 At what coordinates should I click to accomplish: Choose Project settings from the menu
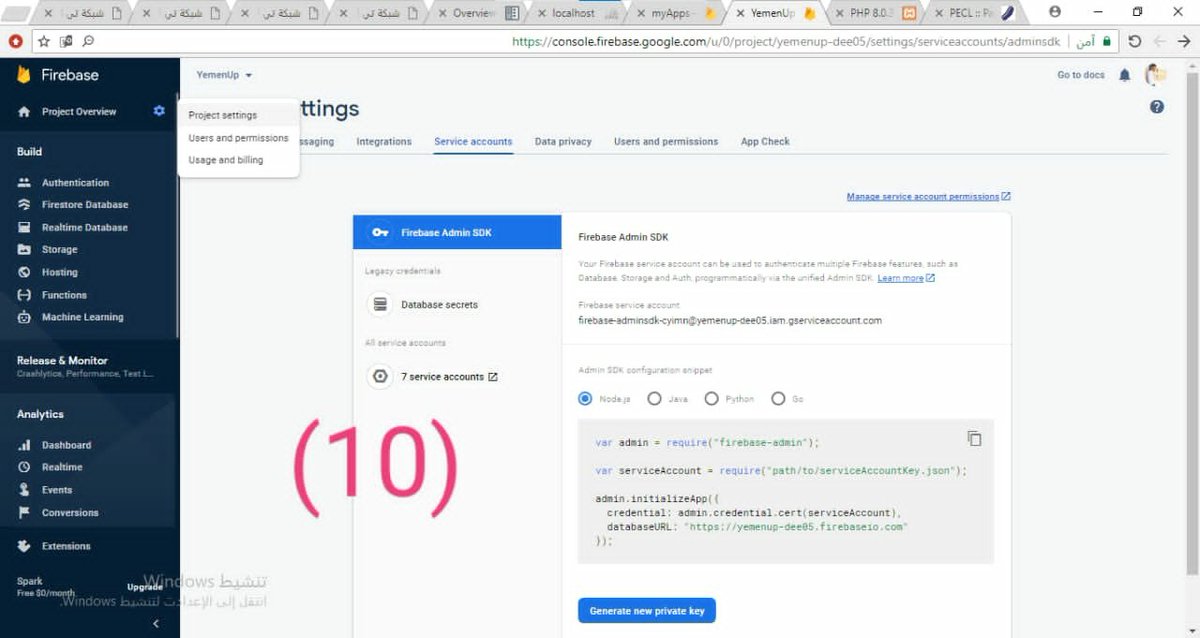pos(238,115)
